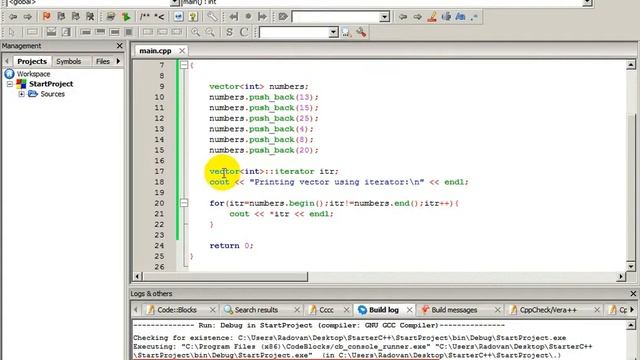The image size is (640, 360).
Task: Click the upper toolbar search input field
Action: [x=336, y=17]
